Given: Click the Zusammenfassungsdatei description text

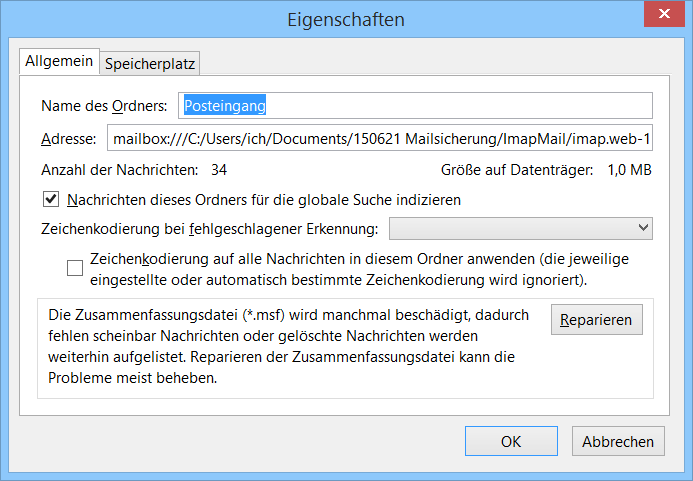Looking at the screenshot, I should click(289, 346).
